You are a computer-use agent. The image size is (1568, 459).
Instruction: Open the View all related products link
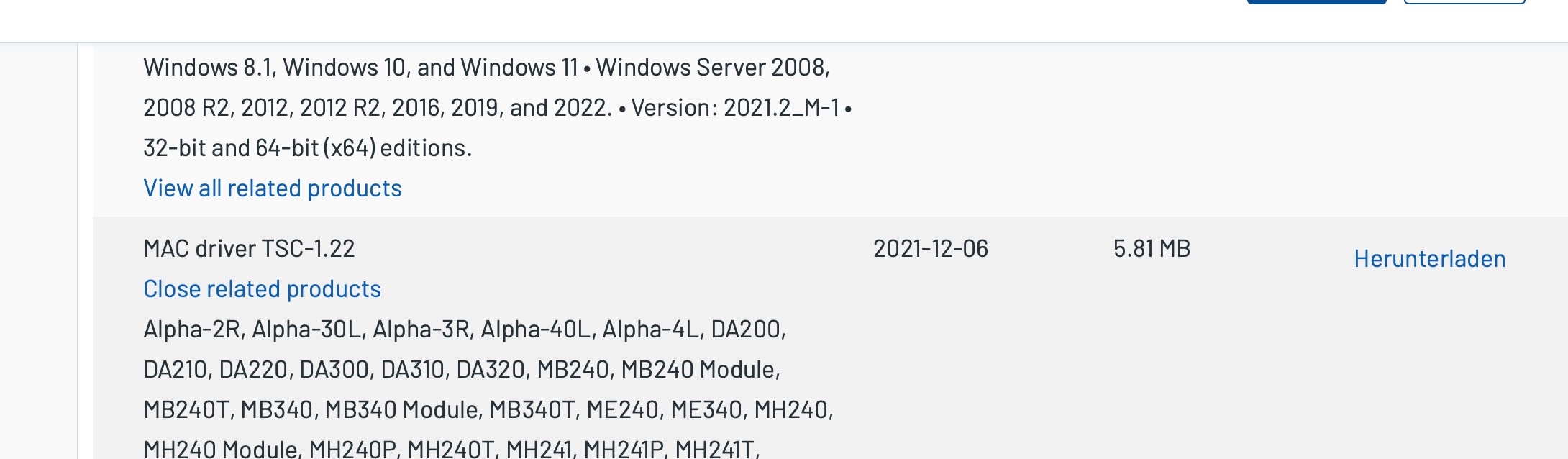click(273, 188)
